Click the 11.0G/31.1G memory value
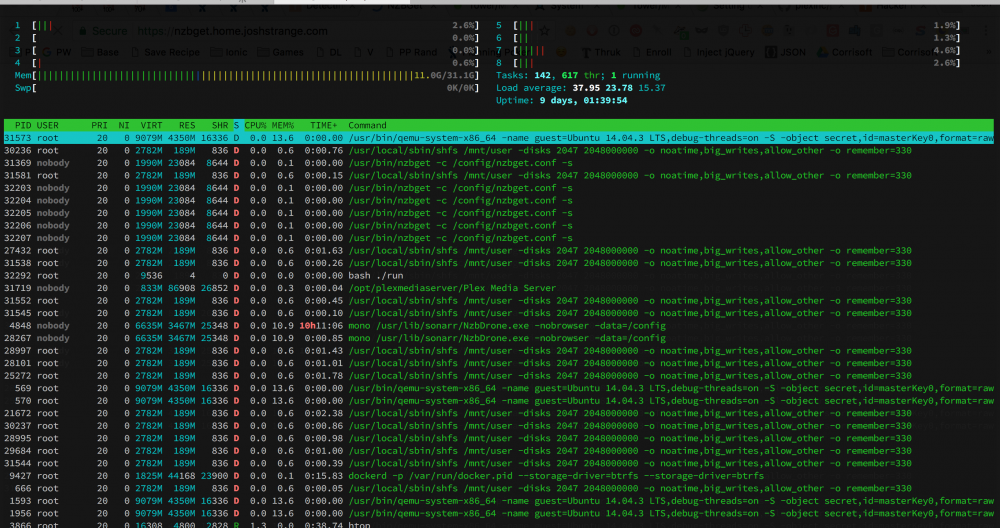Image resolution: width=1000 pixels, height=528 pixels. (x=446, y=75)
